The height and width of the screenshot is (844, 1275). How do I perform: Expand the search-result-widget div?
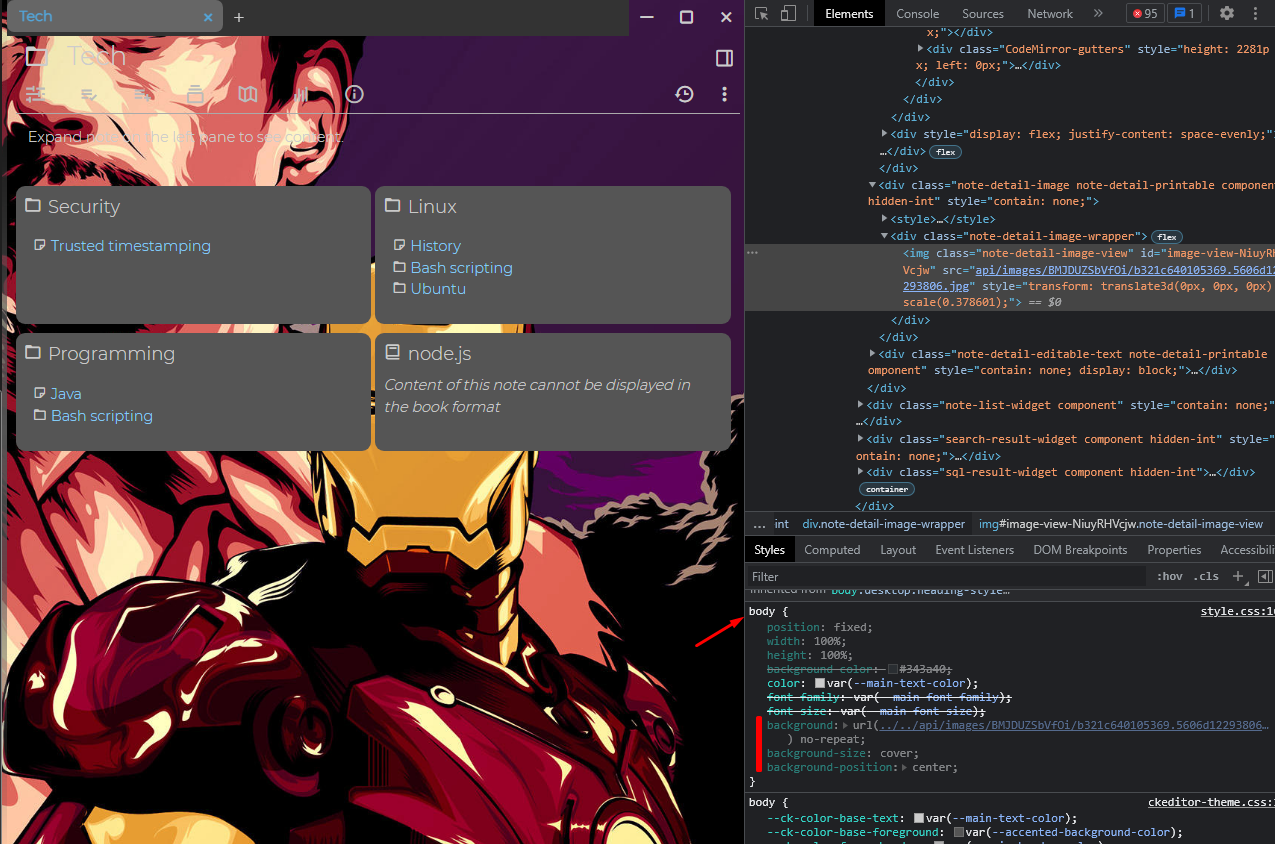[x=861, y=439]
